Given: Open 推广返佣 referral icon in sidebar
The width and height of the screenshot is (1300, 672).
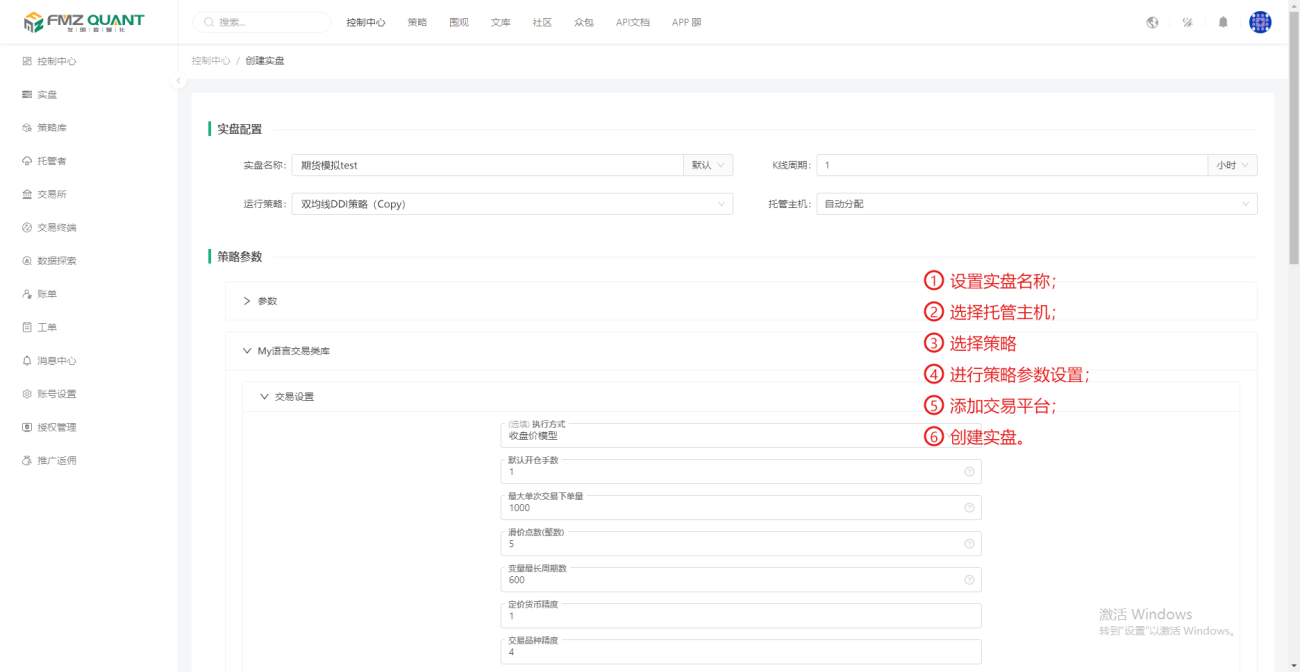Looking at the screenshot, I should pyautogui.click(x=27, y=460).
